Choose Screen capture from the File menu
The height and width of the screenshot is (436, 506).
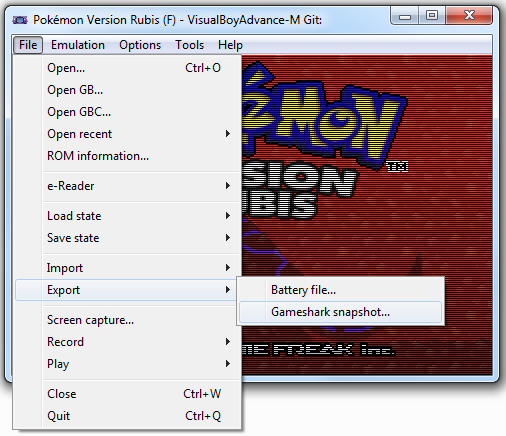click(128, 320)
